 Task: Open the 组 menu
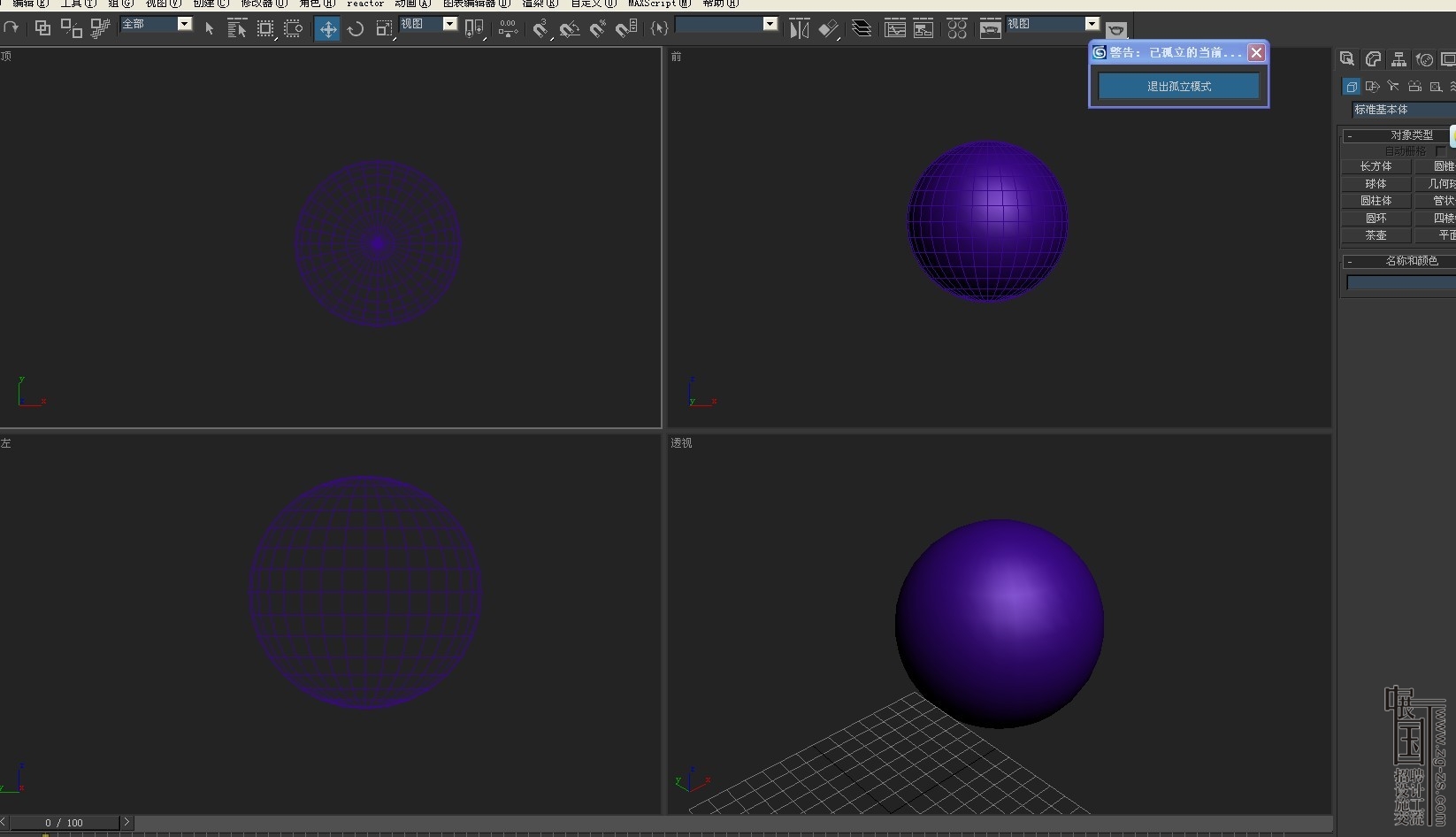(120, 4)
